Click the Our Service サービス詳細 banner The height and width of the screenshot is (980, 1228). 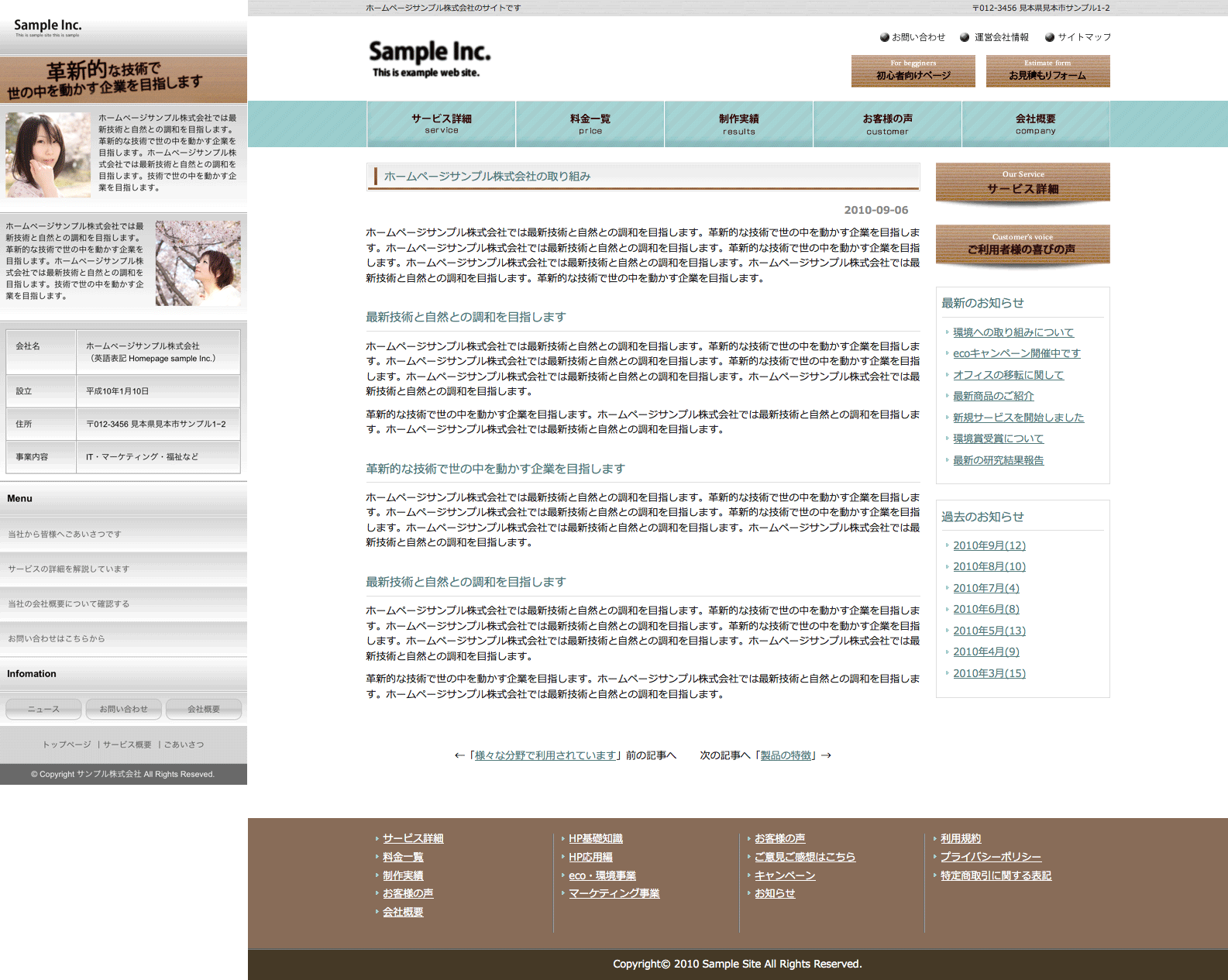[x=1023, y=183]
